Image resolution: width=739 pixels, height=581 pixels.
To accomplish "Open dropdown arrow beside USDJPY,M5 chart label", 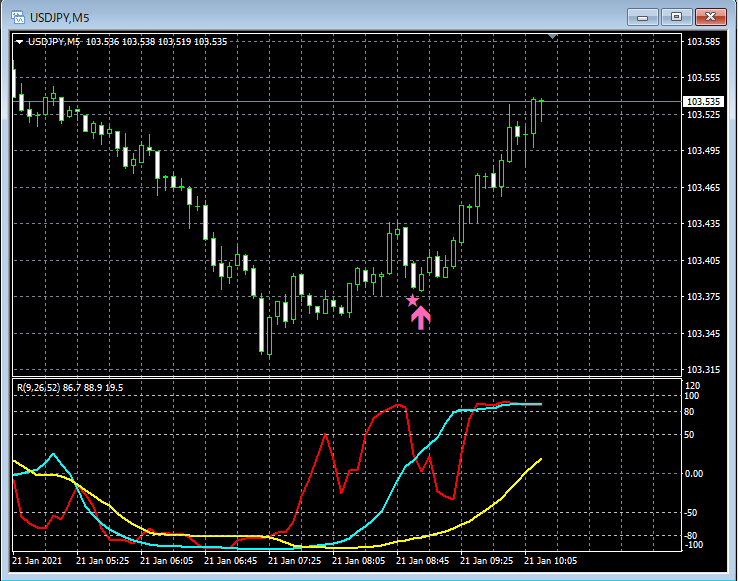I will point(20,42).
